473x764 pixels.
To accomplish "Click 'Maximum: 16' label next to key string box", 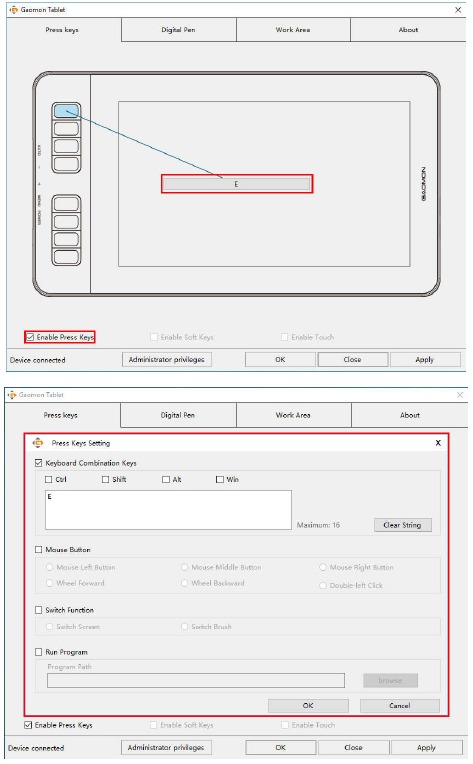I will pos(319,525).
